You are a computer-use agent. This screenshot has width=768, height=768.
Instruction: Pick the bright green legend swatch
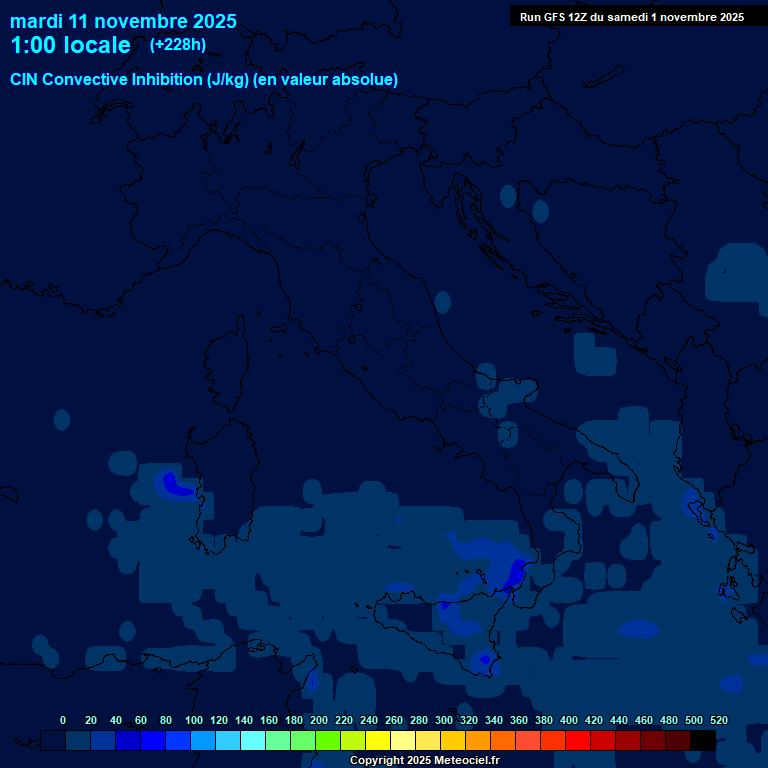[x=328, y=740]
